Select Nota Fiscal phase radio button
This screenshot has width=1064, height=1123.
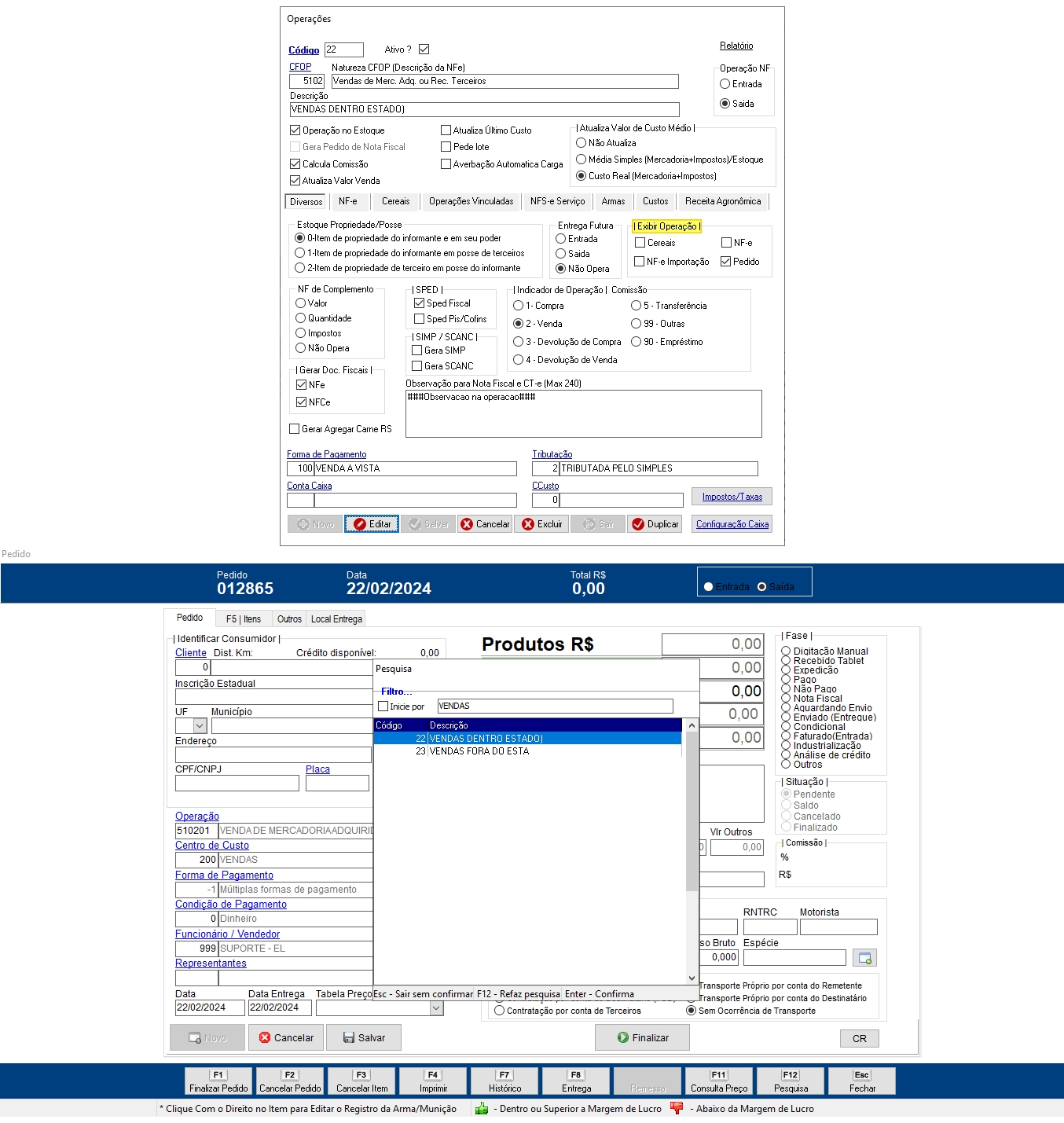click(x=786, y=699)
